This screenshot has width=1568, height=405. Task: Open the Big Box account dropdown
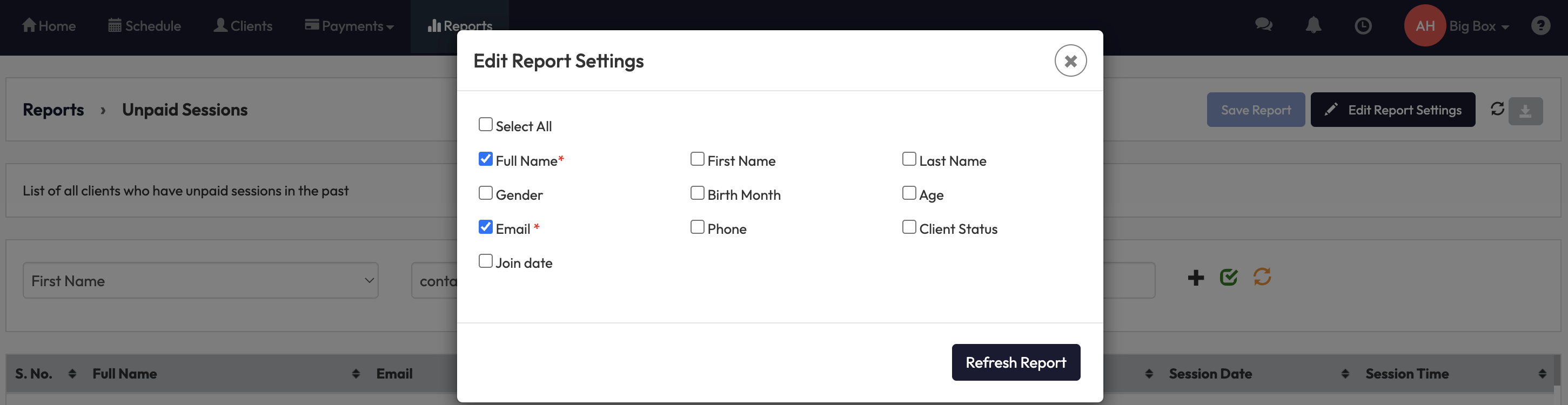(1478, 26)
